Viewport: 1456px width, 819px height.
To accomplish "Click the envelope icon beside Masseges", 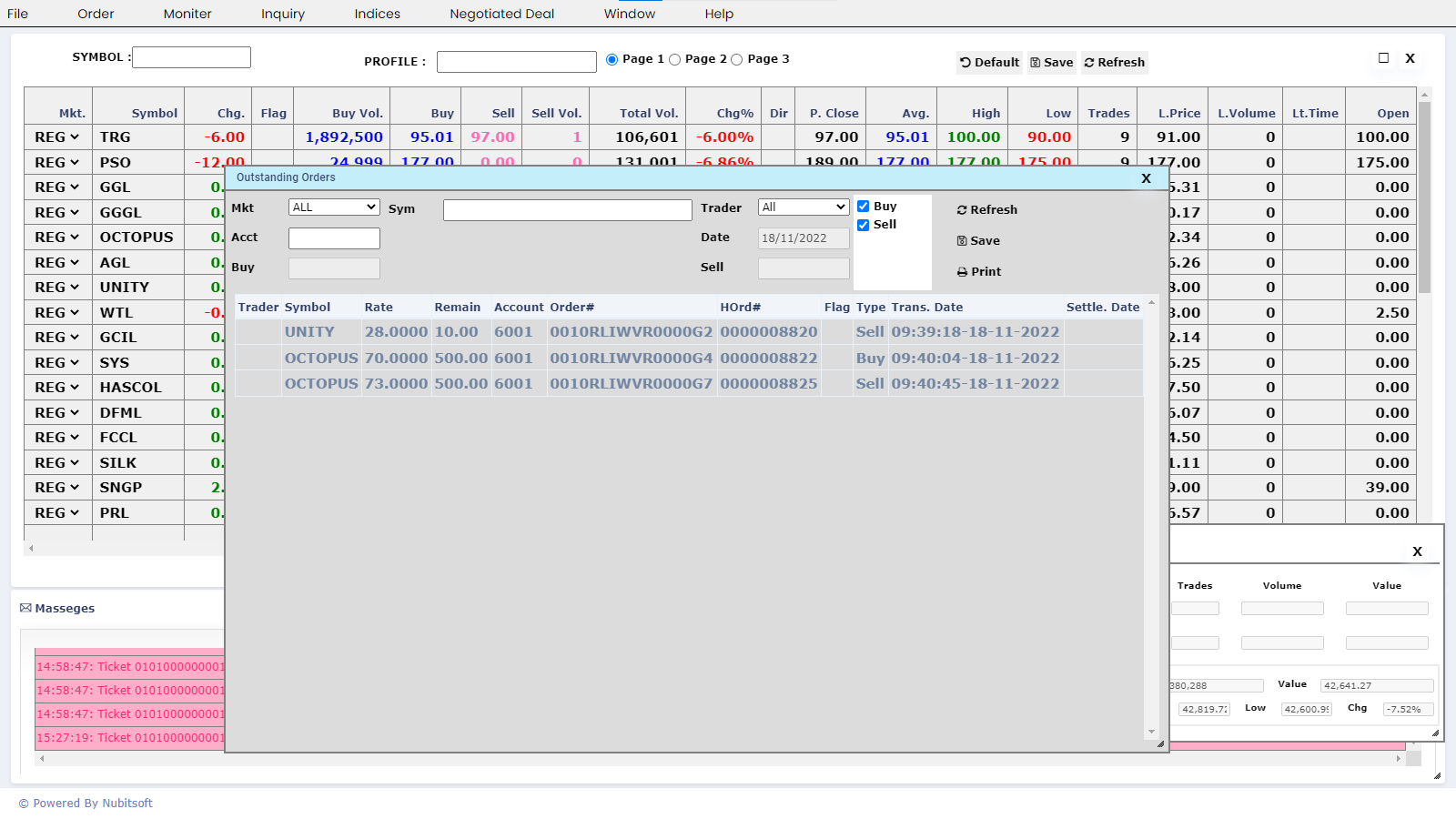I will point(25,608).
